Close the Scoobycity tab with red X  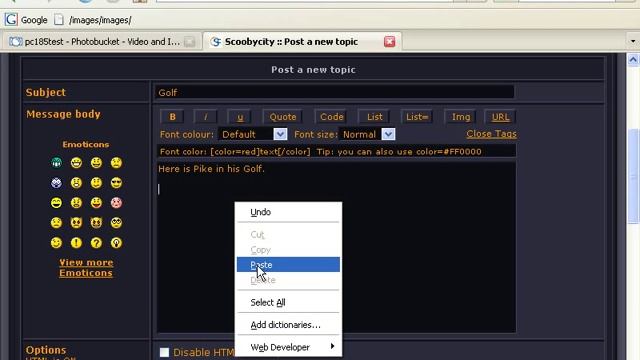click(389, 41)
